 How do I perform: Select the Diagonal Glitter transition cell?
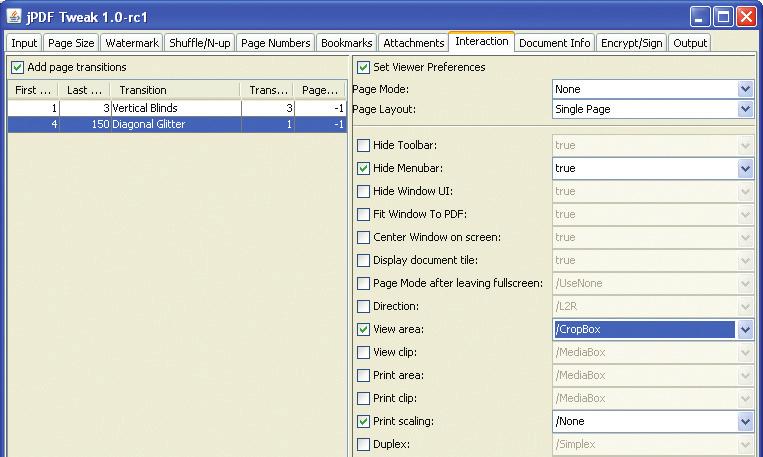tap(176, 124)
